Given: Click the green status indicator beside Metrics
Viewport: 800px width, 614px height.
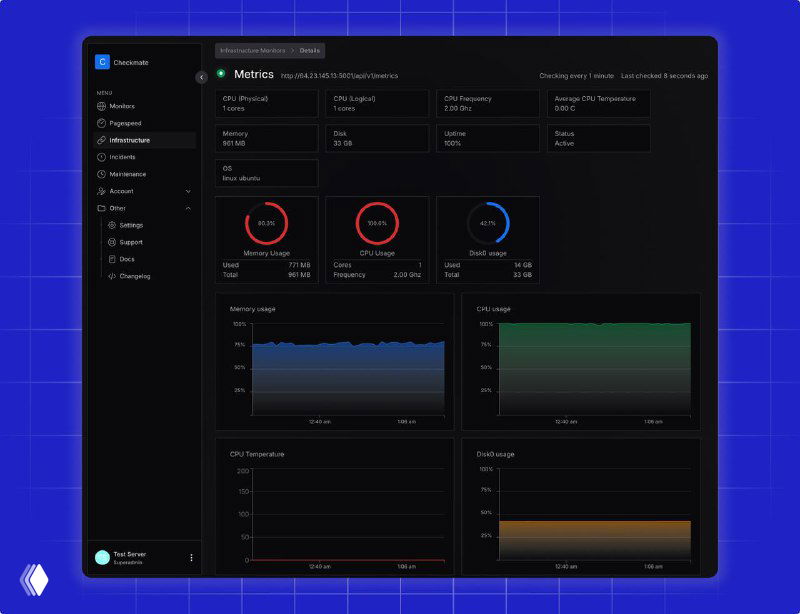Looking at the screenshot, I should coord(221,73).
